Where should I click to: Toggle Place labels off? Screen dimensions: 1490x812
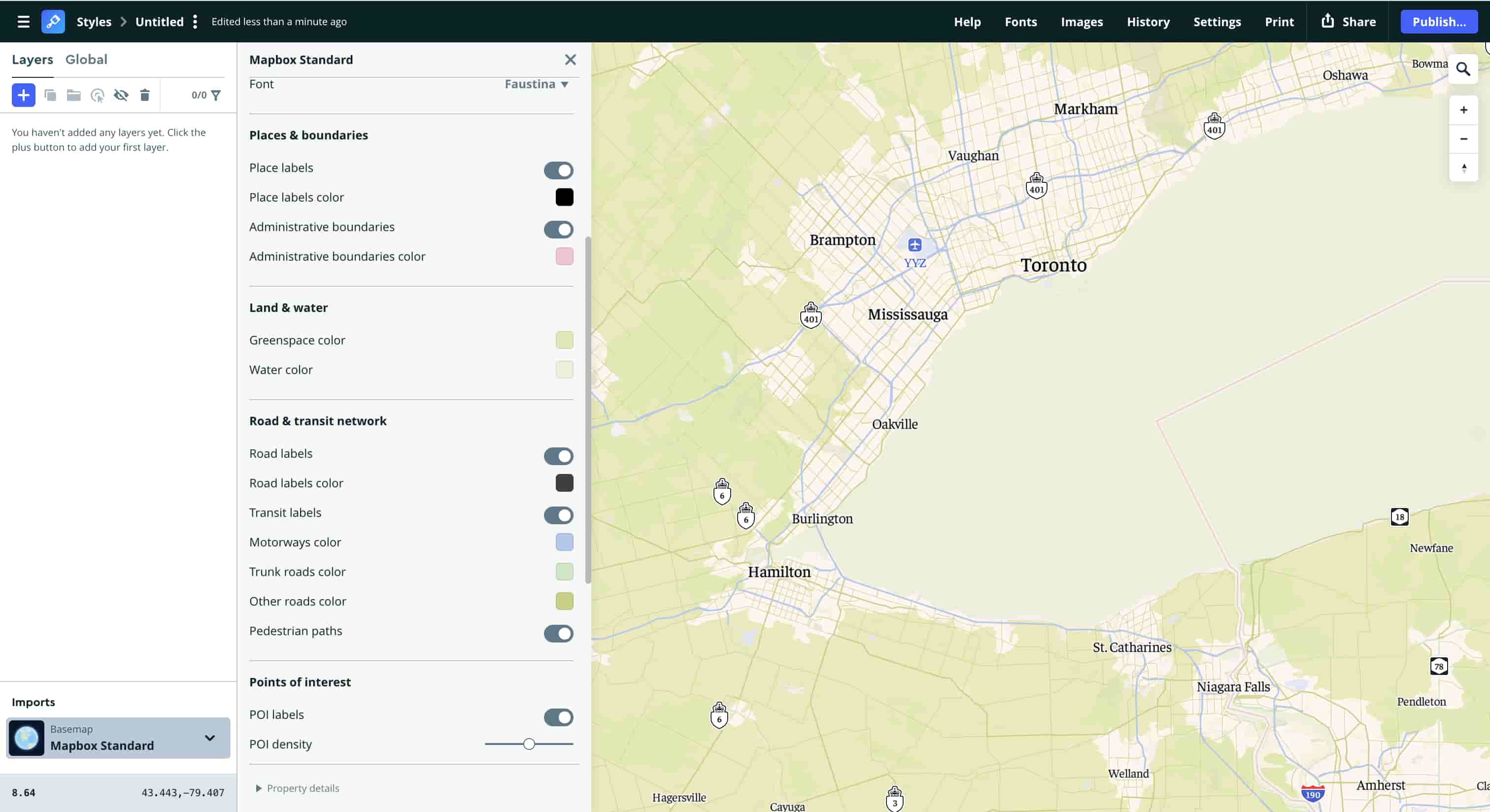(558, 170)
